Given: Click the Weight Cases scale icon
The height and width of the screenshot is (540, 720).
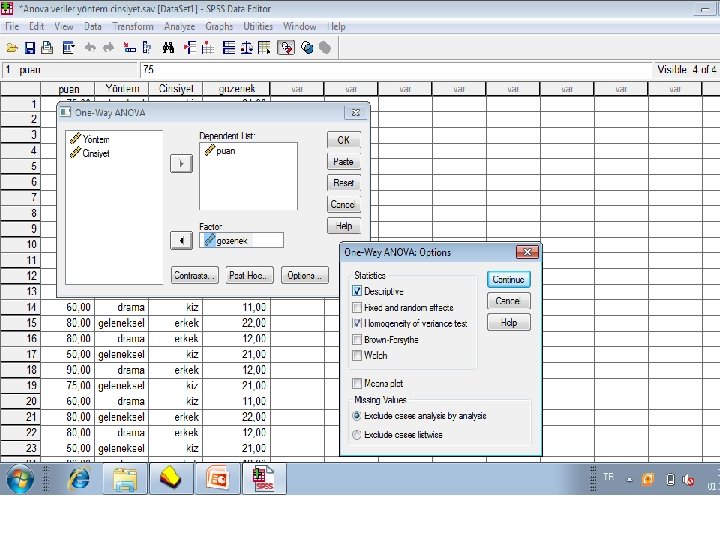Looking at the screenshot, I should coord(247,48).
